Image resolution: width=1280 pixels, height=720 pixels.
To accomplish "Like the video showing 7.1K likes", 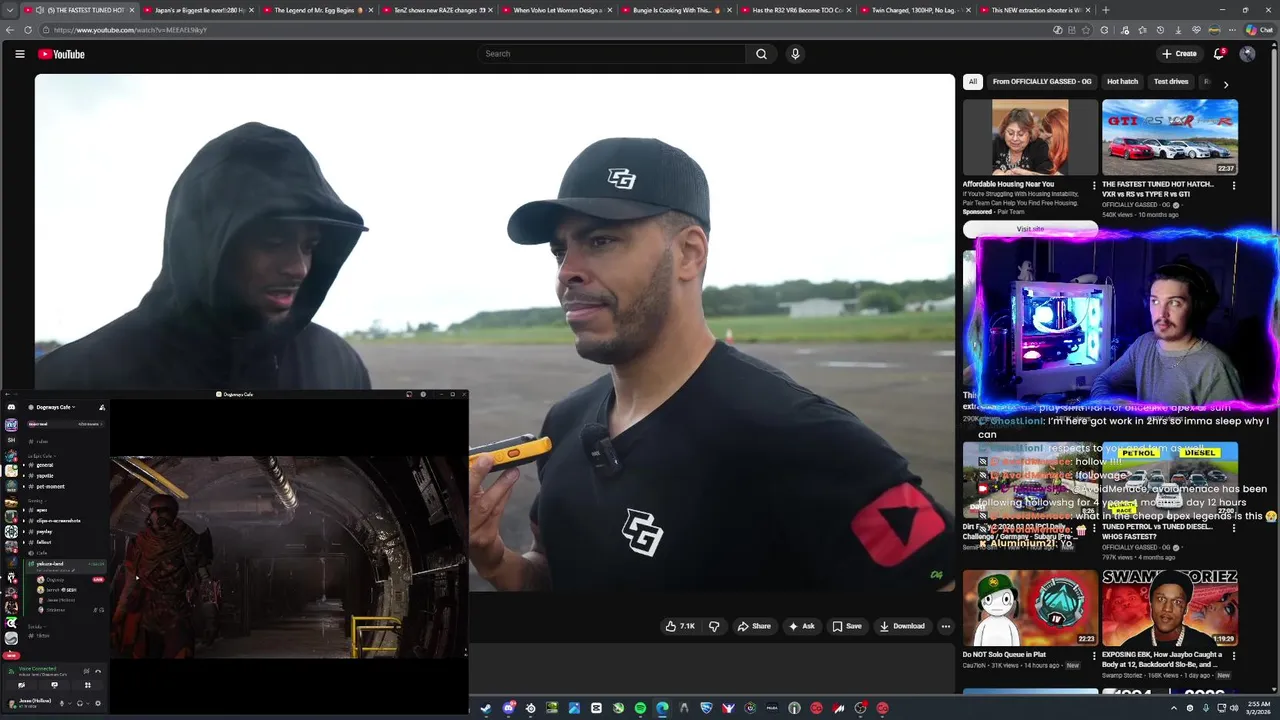I will tap(680, 626).
